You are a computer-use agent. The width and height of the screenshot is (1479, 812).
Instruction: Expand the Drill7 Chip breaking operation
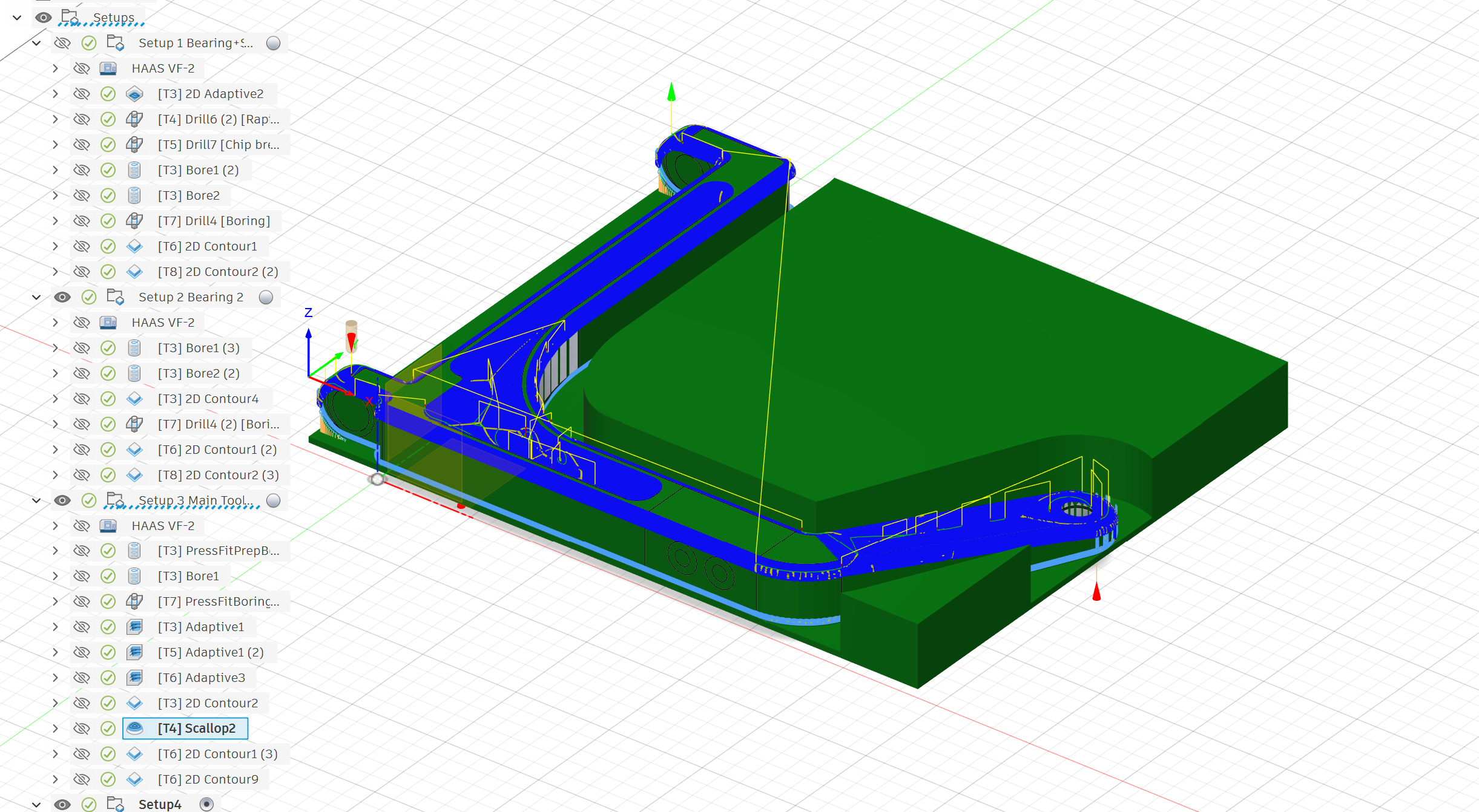55,145
